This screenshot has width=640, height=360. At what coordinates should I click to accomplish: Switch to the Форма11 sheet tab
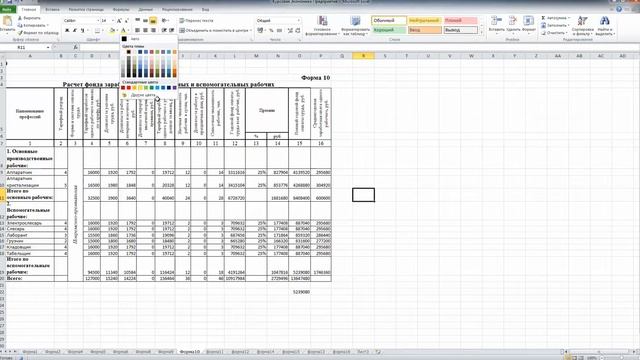click(215, 351)
